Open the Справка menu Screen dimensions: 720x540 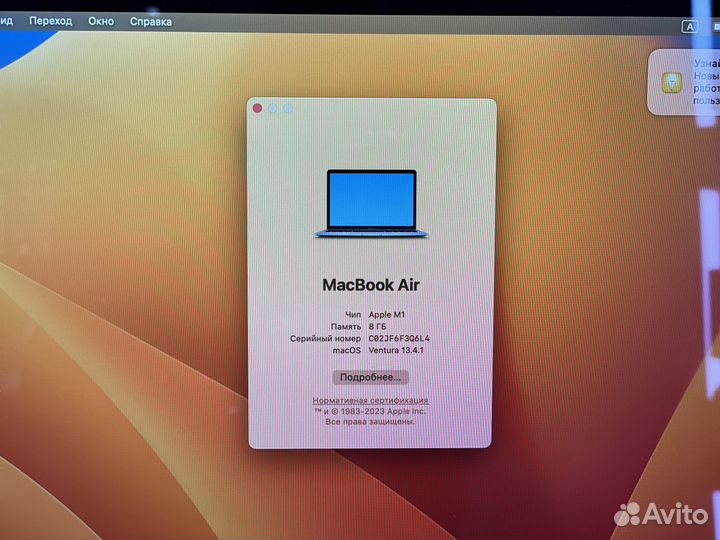click(151, 22)
